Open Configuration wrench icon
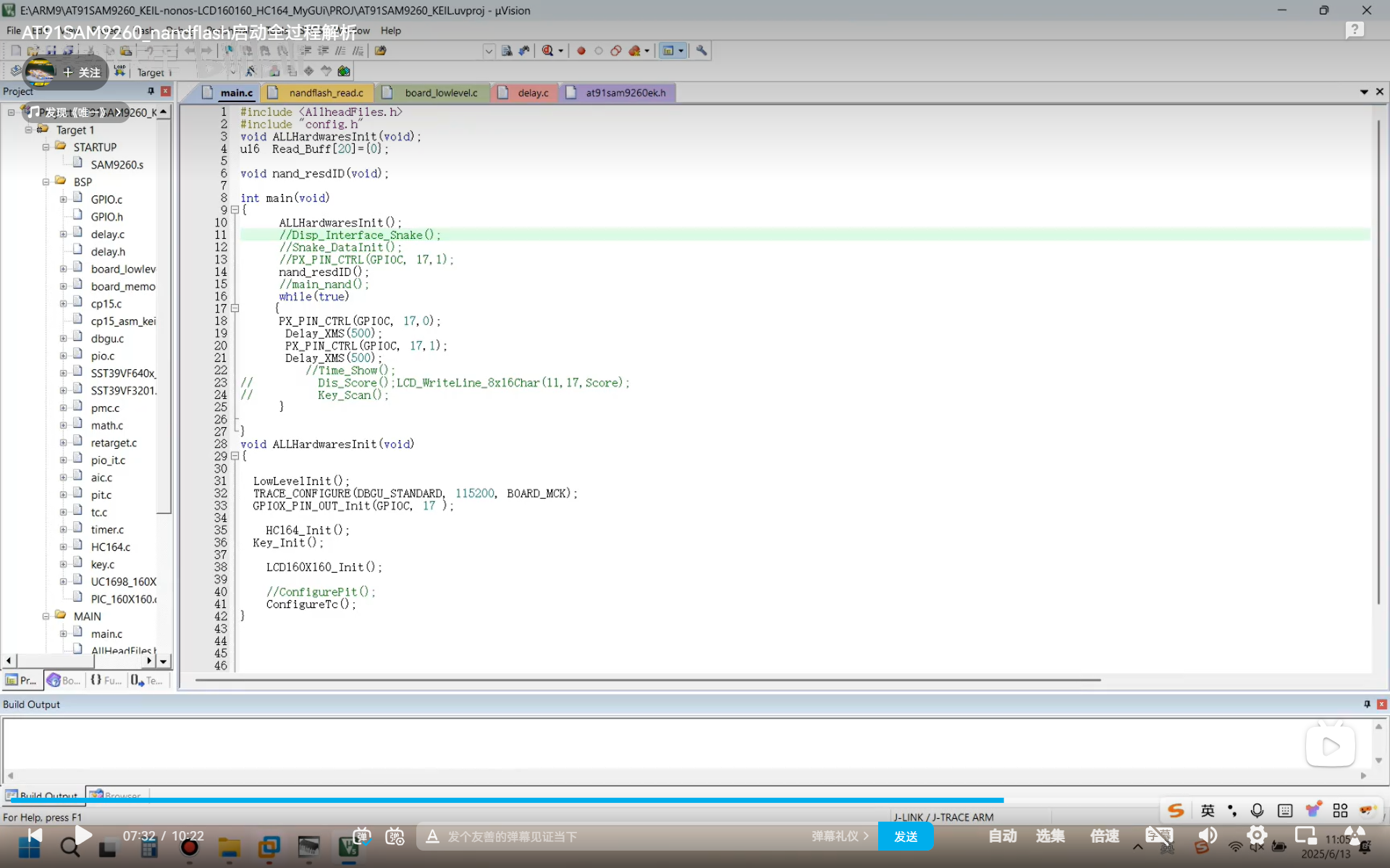The height and width of the screenshot is (868, 1390). (702, 51)
